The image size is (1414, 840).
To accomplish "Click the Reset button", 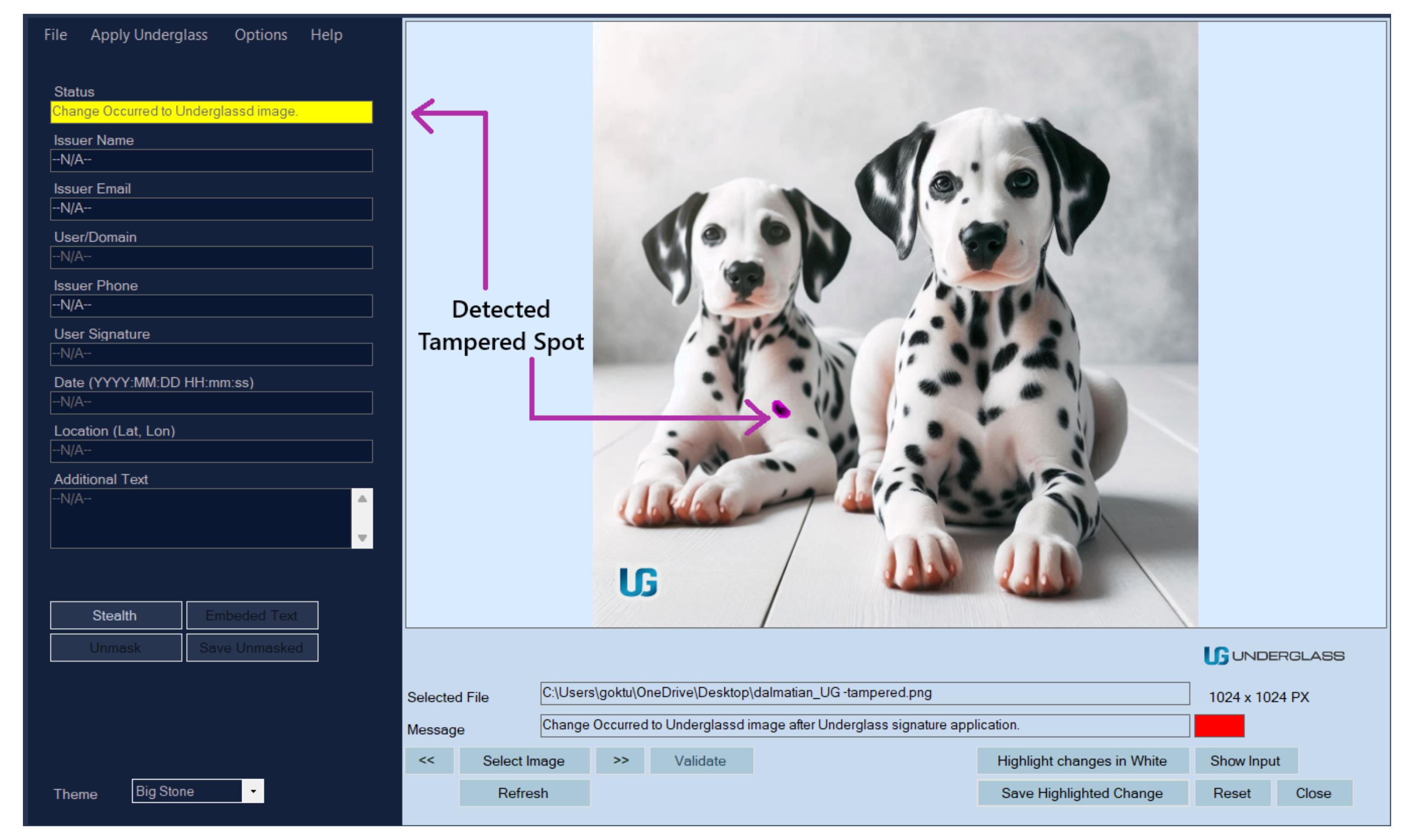I will 1232,793.
